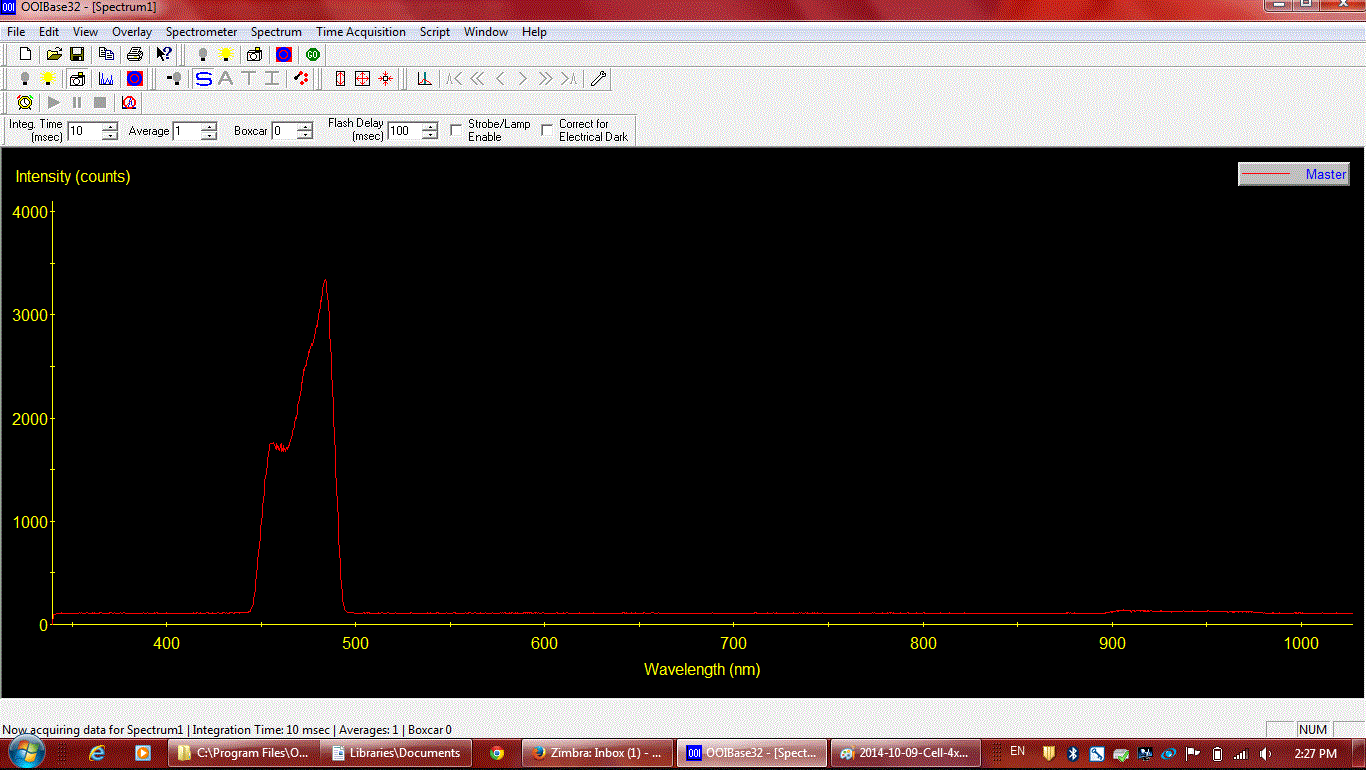The image size is (1366, 770).
Task: Open the Time Acquisition menu
Action: 361,32
